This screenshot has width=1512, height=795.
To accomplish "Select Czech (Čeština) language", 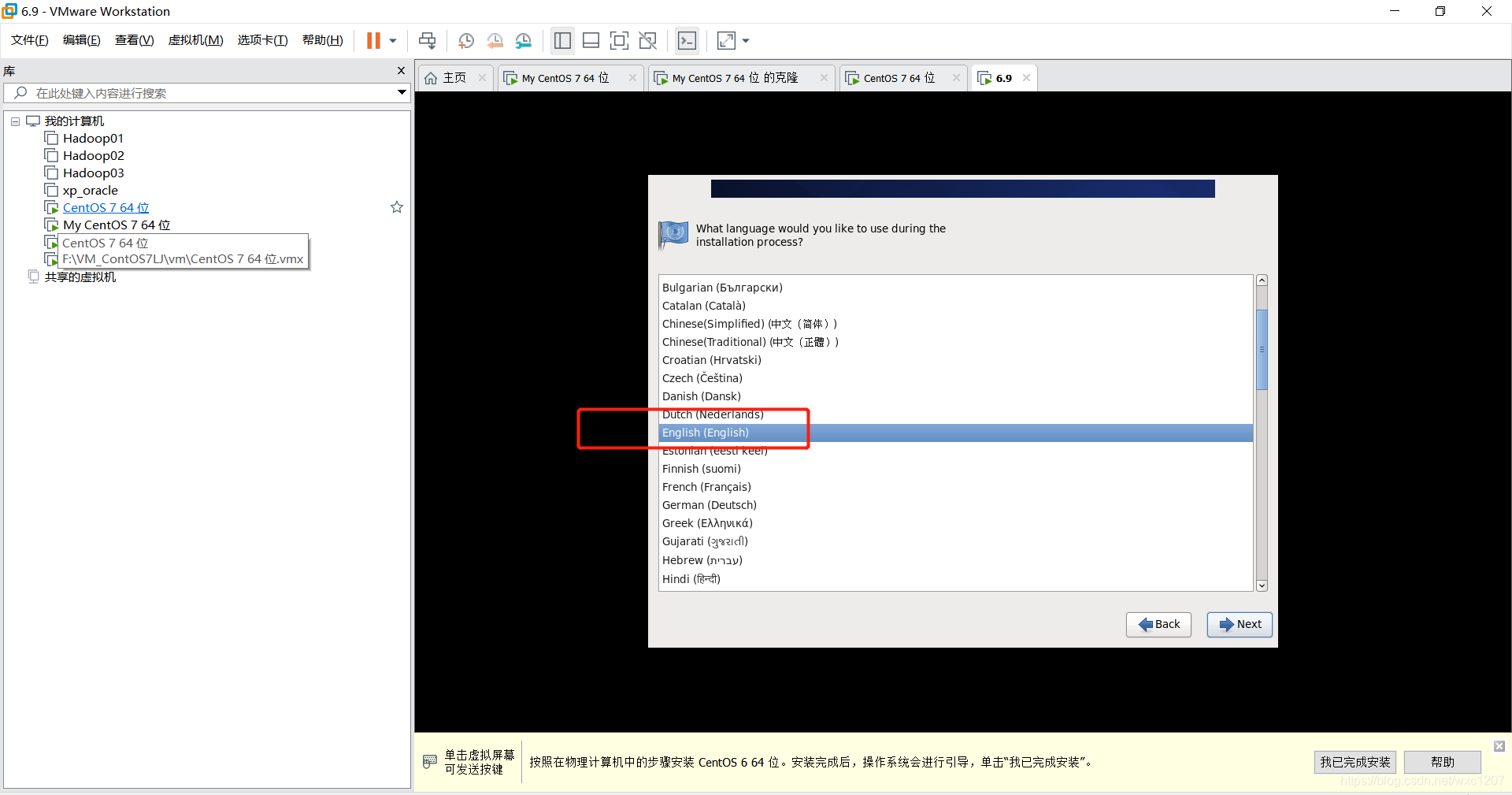I will [x=955, y=378].
